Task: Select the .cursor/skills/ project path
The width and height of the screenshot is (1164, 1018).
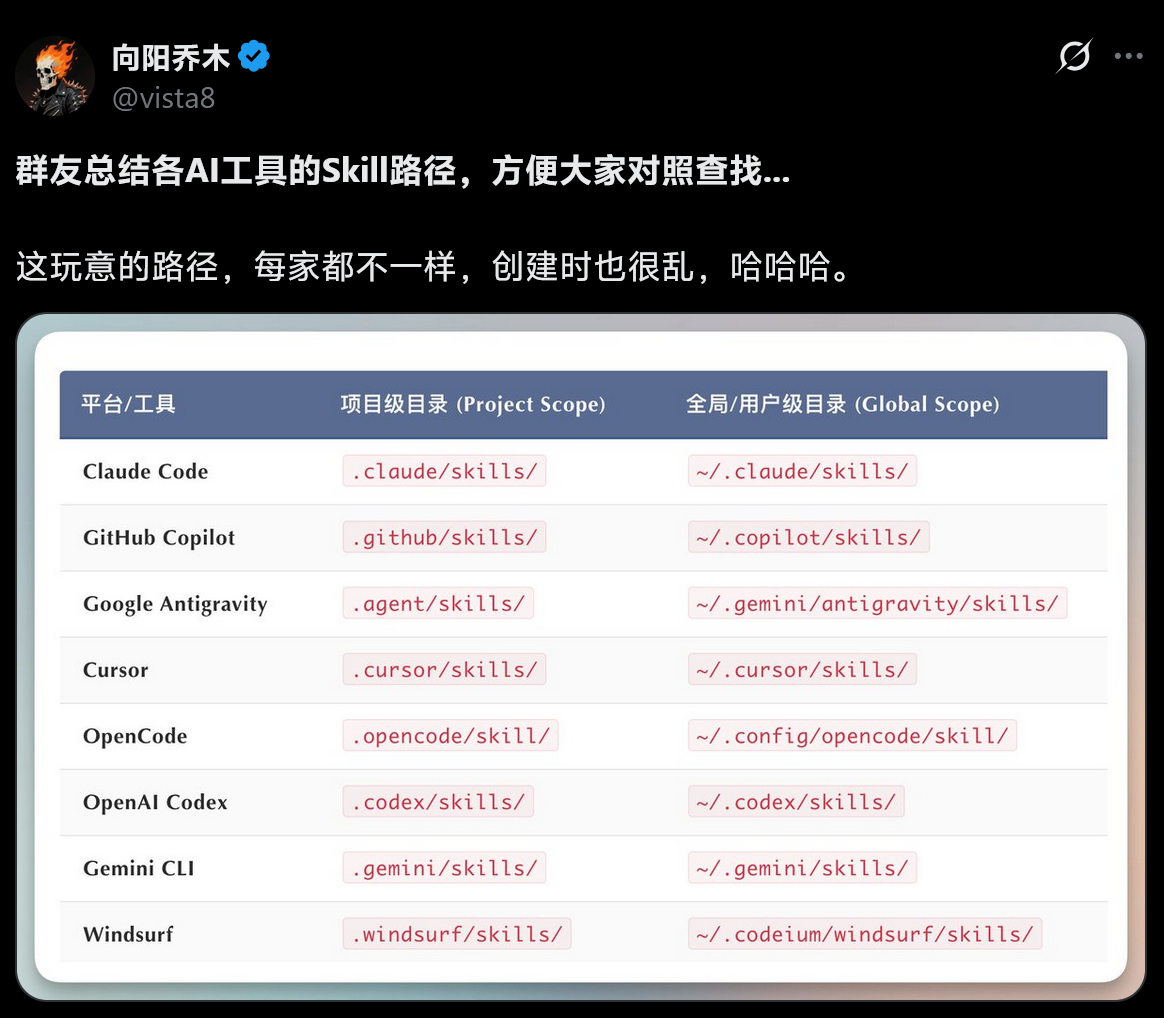Action: 444,669
